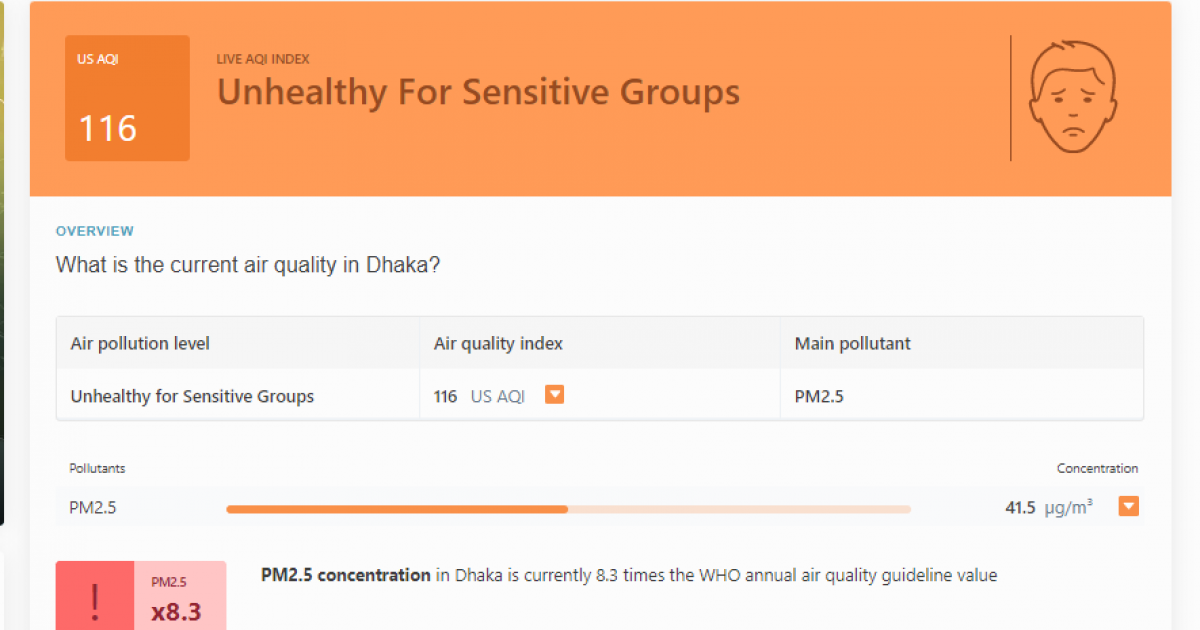Image resolution: width=1200 pixels, height=630 pixels.
Task: Expand the PM2.5 concentration unit dropdown
Action: pos(1128,506)
